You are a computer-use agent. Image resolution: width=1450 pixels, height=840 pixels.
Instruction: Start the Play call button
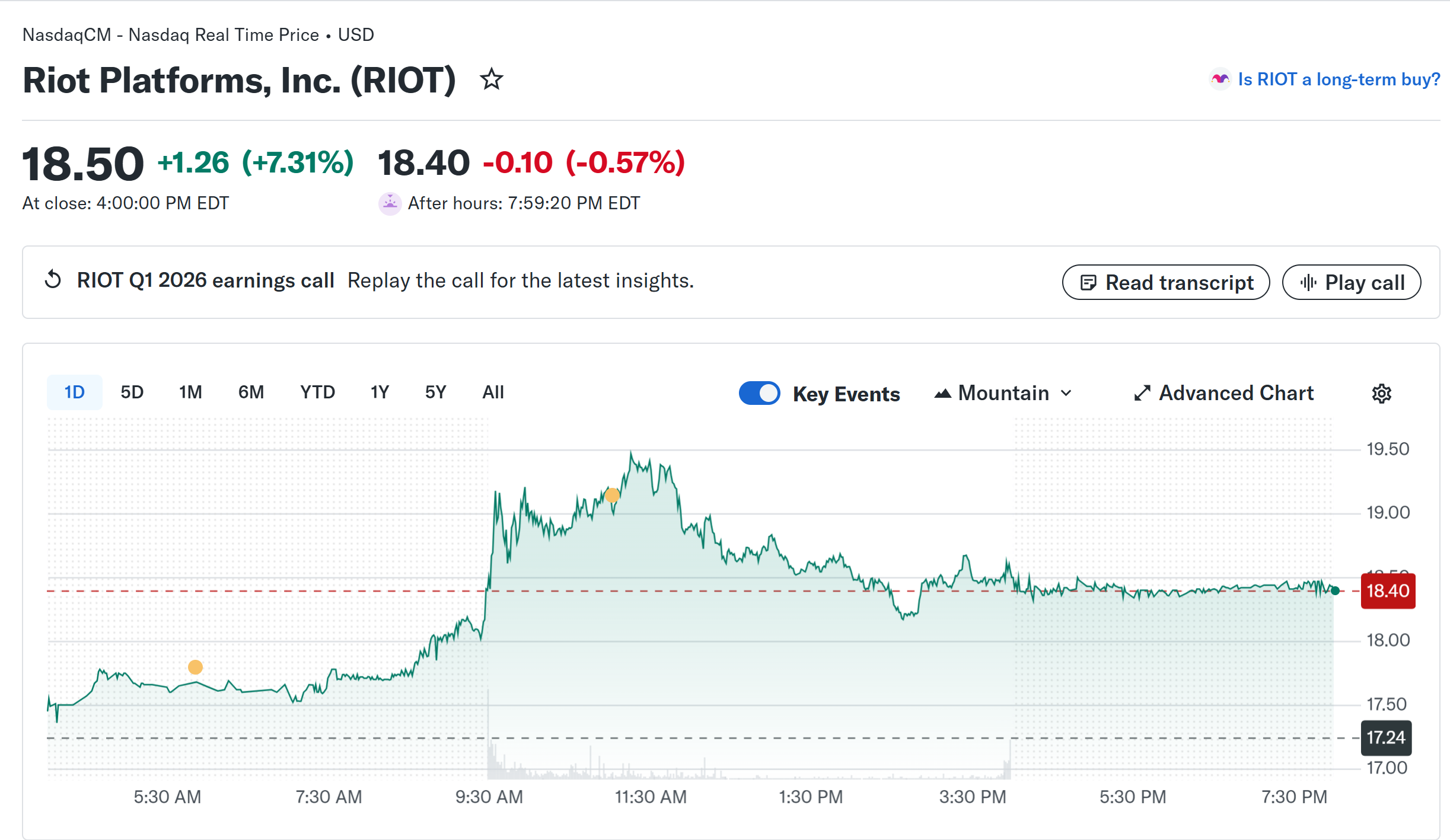point(1352,282)
